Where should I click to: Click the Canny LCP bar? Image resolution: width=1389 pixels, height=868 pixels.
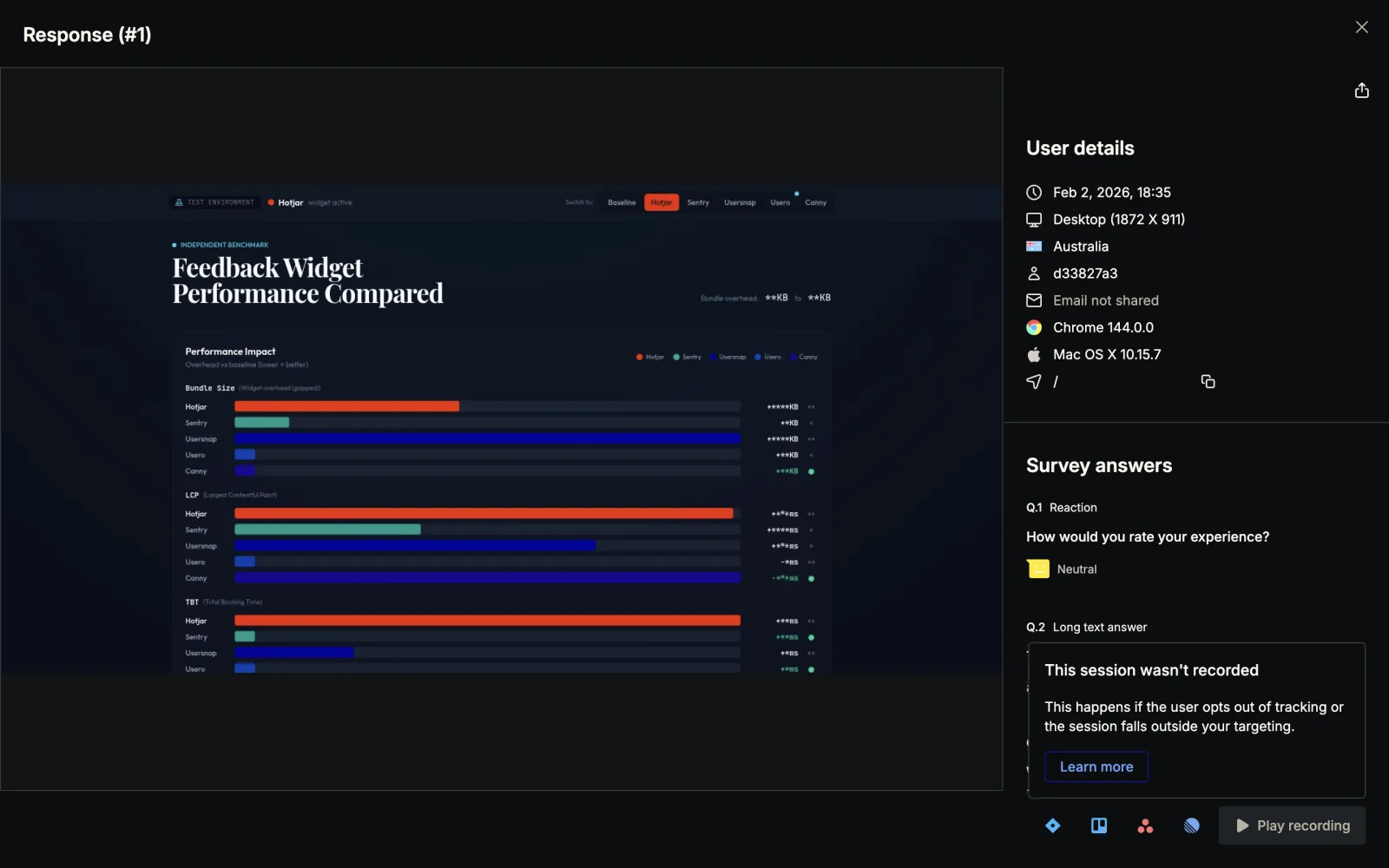[487, 578]
